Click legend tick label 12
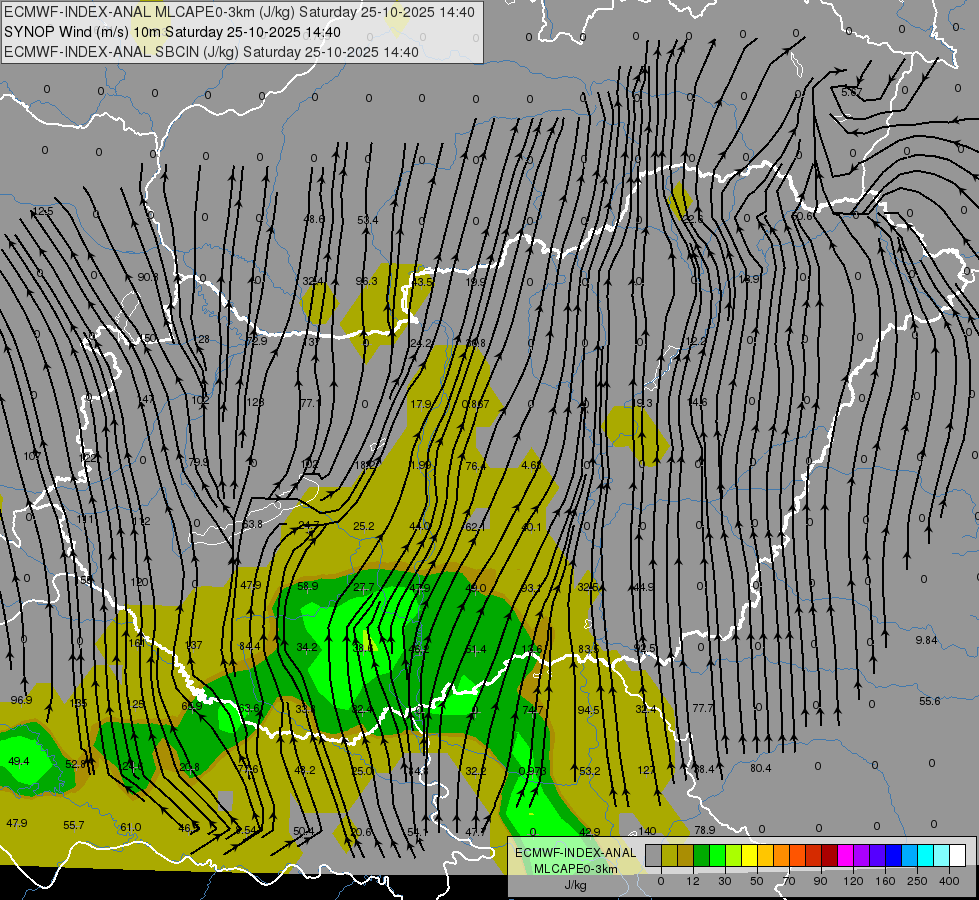979x900 pixels. click(693, 881)
